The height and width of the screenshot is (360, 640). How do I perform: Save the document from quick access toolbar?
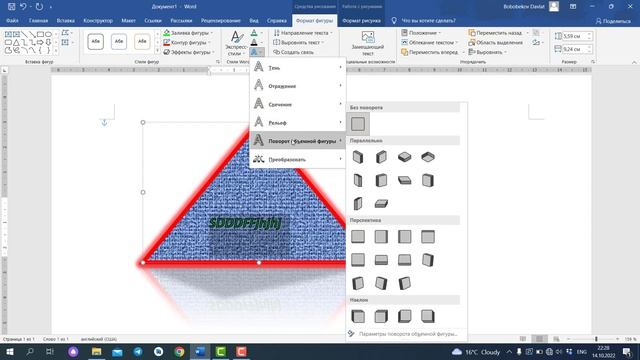pos(11,7)
